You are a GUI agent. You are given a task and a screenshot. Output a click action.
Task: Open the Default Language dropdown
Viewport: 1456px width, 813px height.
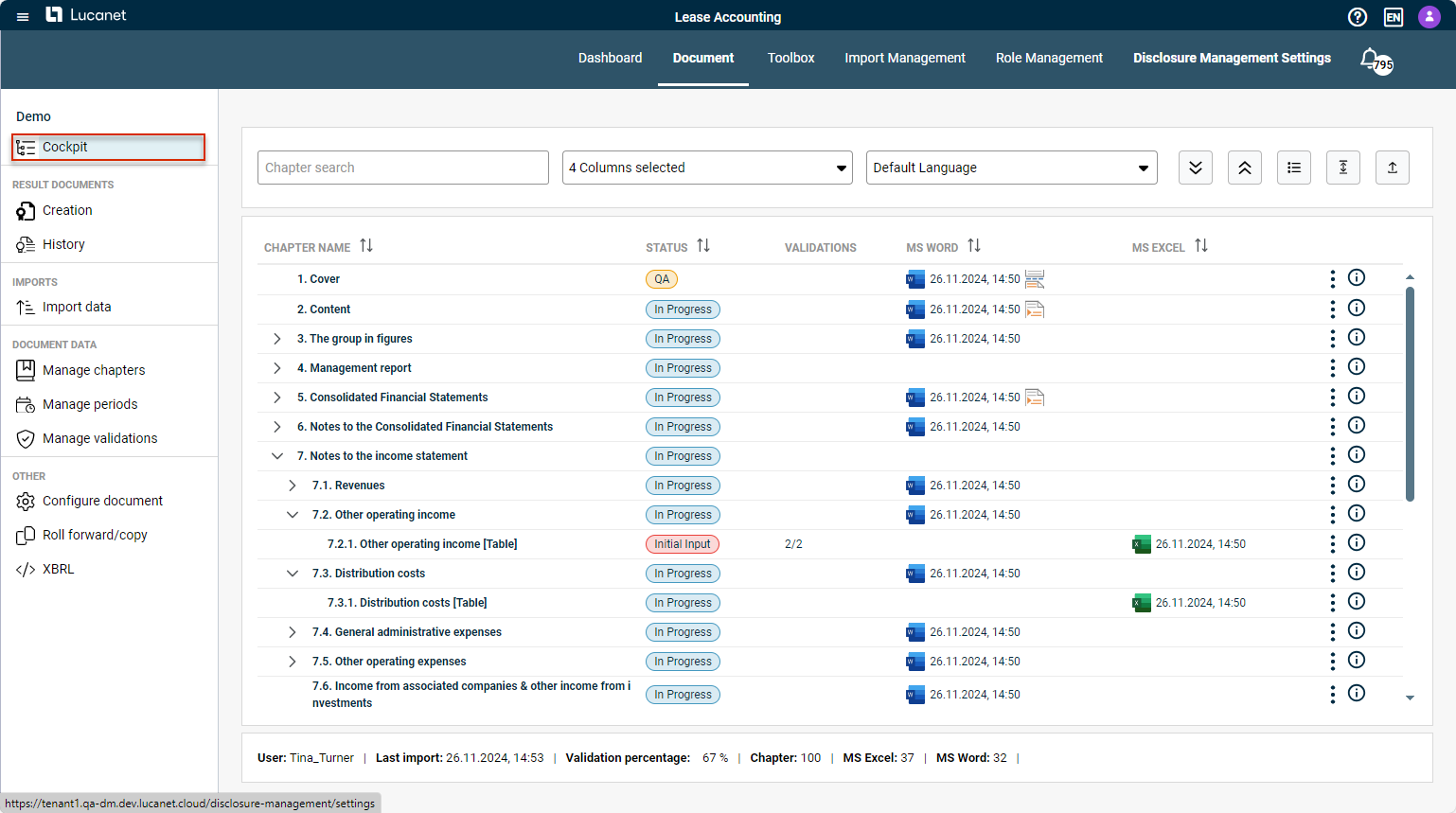pyautogui.click(x=1011, y=168)
